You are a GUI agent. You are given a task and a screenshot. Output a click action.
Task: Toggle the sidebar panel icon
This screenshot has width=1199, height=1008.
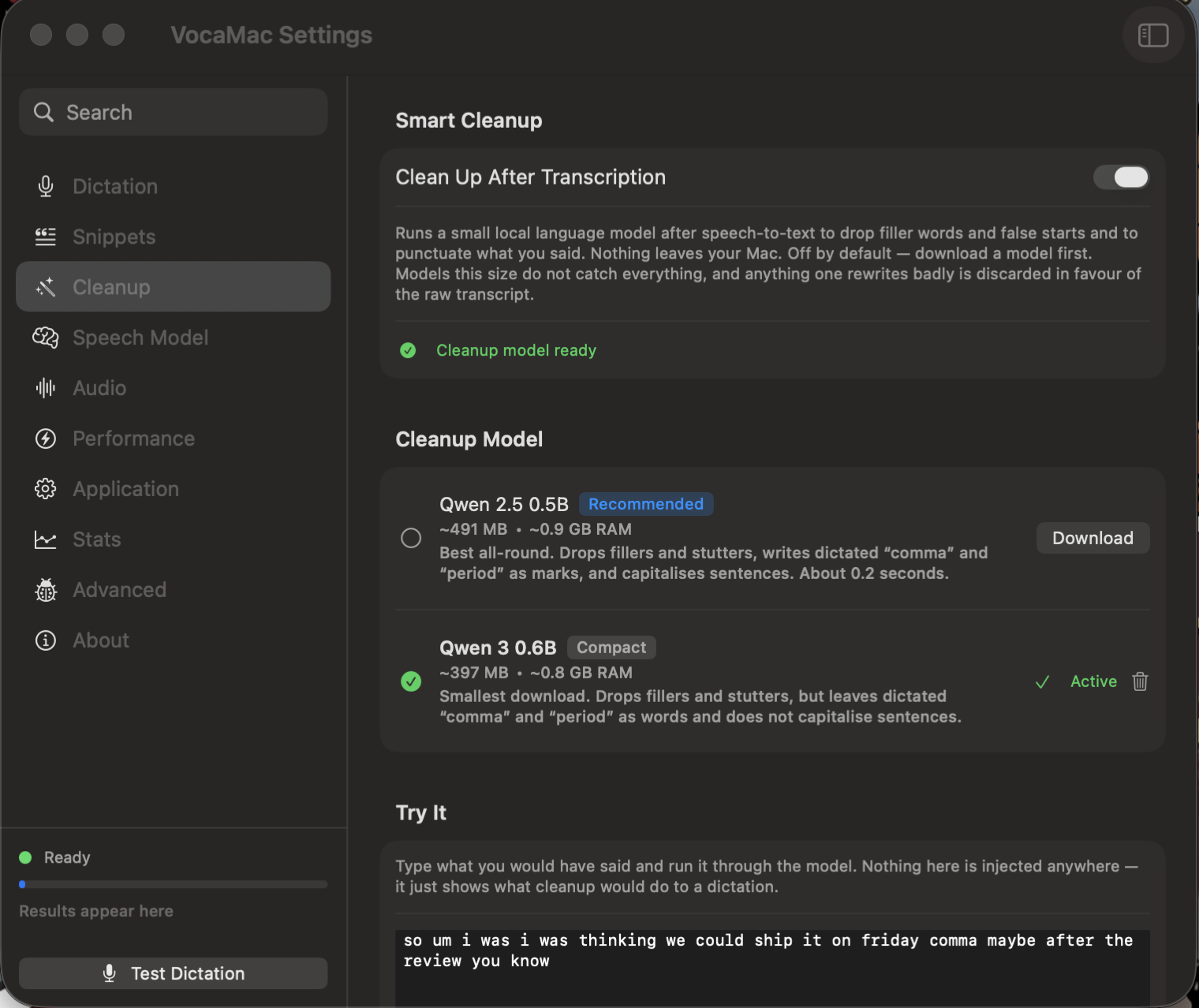click(1152, 35)
